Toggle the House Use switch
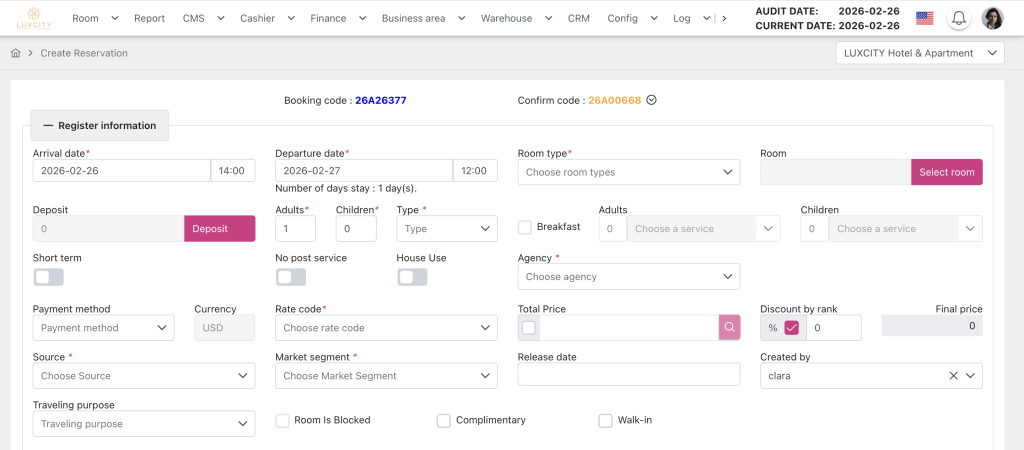The image size is (1024, 450). [x=412, y=277]
